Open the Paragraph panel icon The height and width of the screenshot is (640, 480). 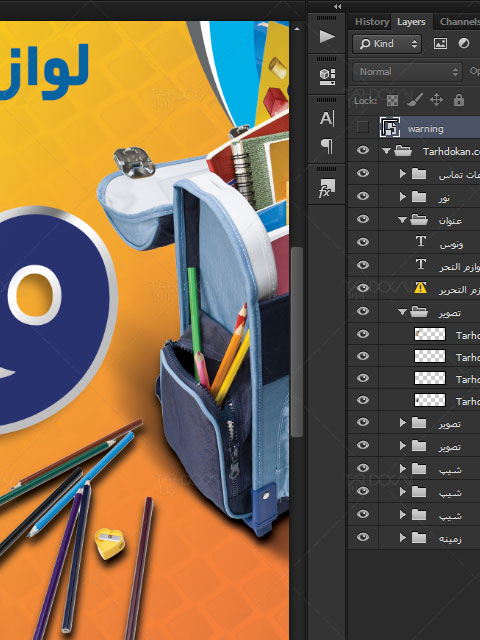click(327, 146)
